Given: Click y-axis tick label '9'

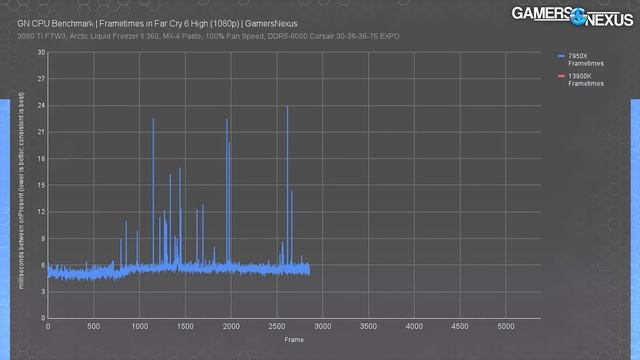Looking at the screenshot, I should [x=43, y=238].
